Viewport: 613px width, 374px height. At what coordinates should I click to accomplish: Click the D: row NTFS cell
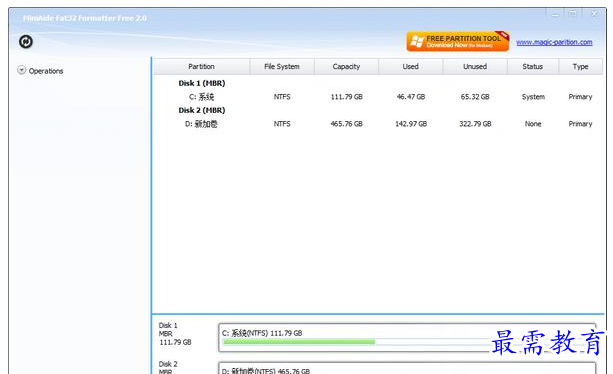tap(282, 124)
